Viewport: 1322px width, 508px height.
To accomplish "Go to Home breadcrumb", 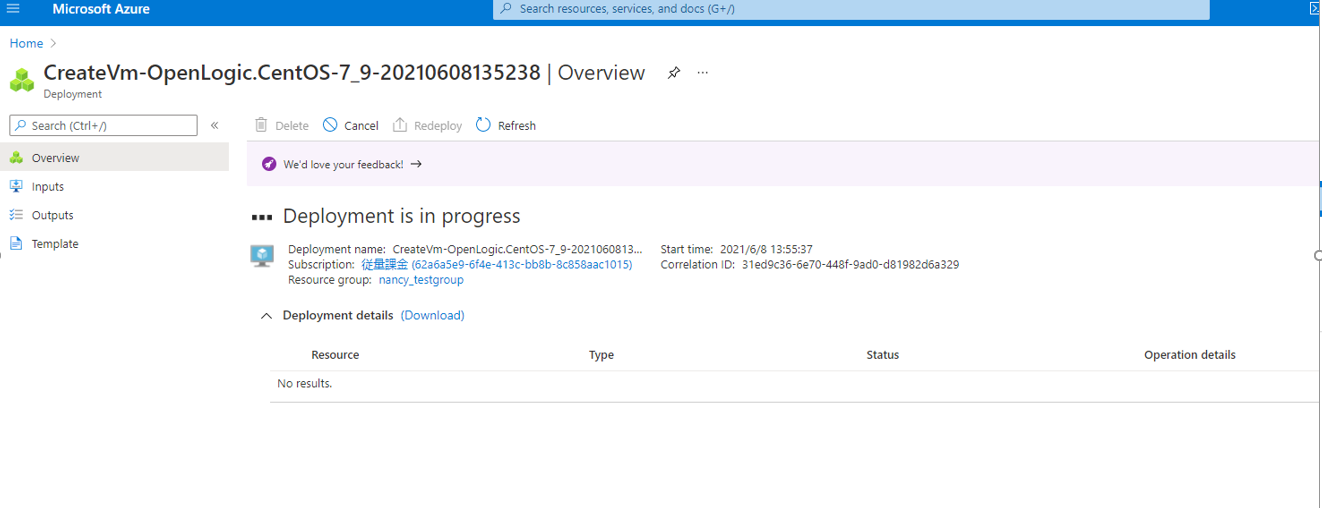I will [26, 43].
